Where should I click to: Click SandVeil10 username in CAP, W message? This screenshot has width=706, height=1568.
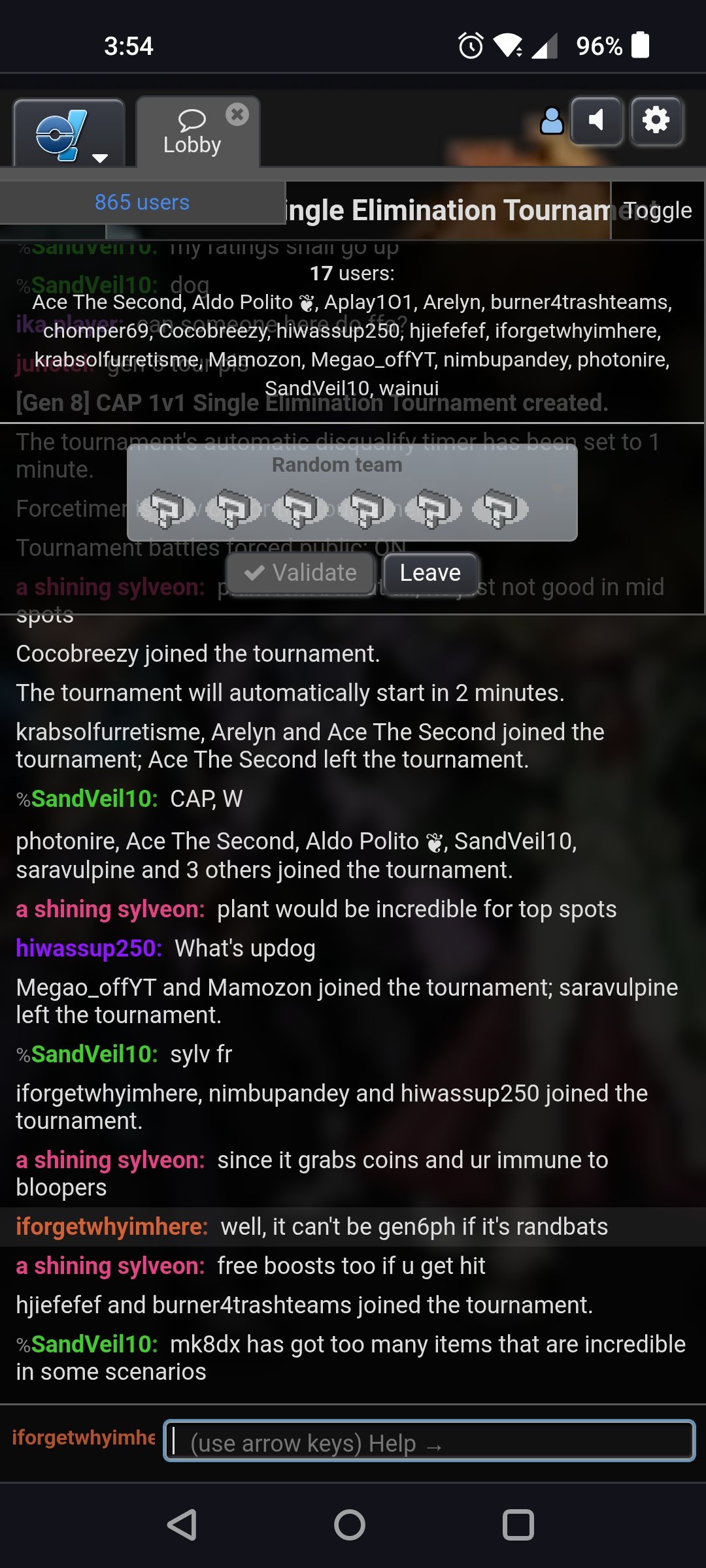point(93,798)
